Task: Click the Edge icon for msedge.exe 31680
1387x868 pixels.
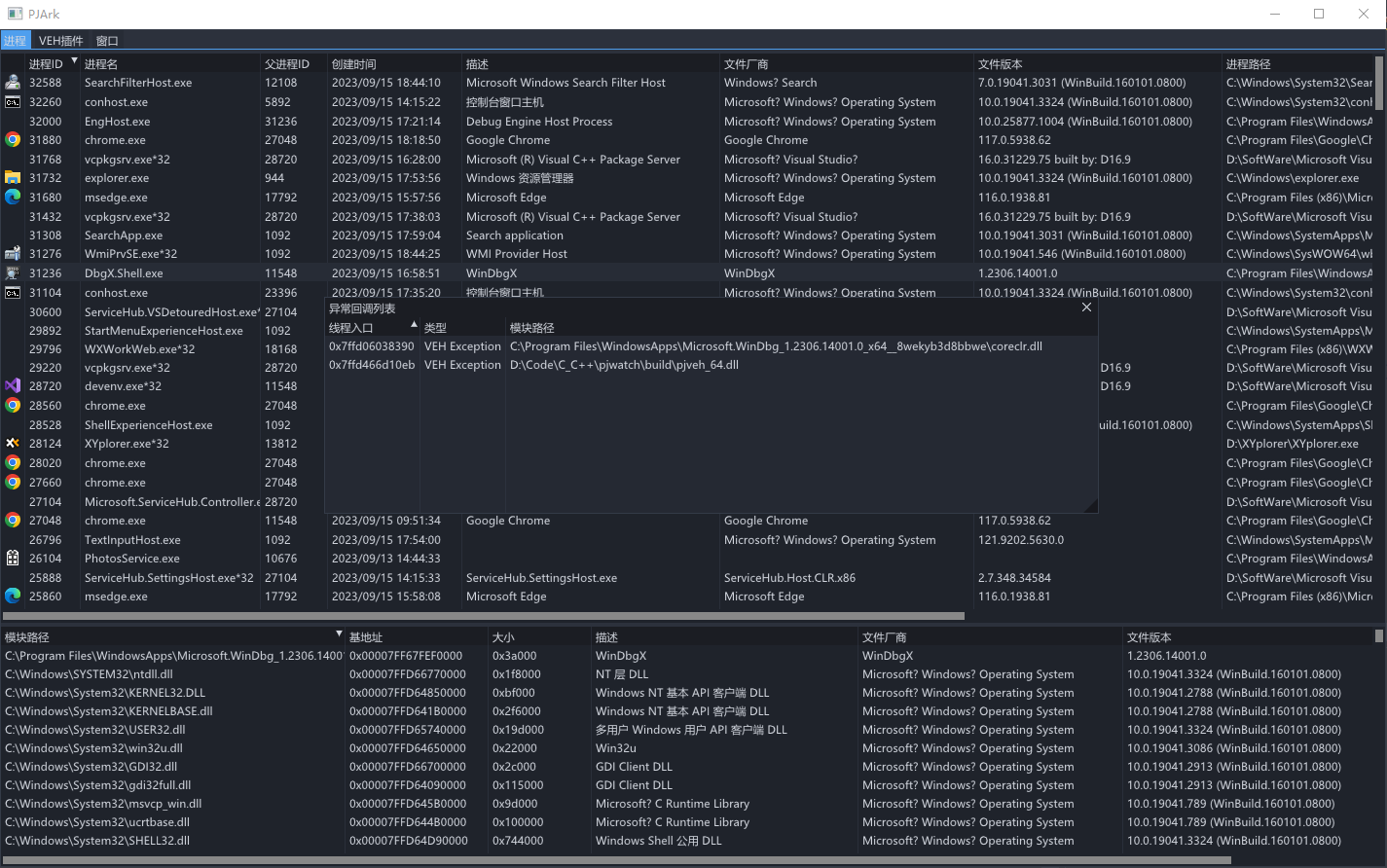Action: [13, 198]
